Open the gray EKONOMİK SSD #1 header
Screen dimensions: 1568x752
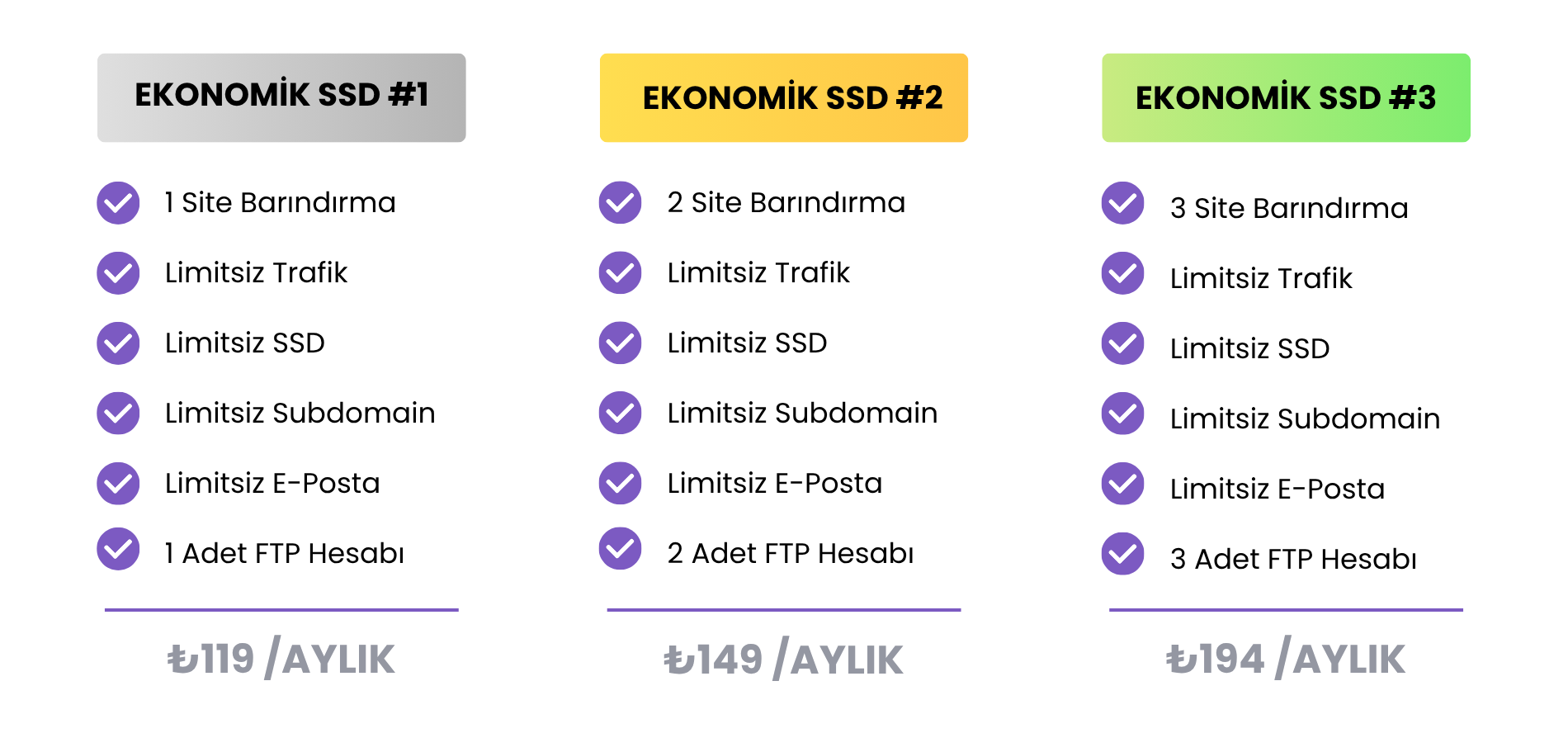click(x=281, y=97)
